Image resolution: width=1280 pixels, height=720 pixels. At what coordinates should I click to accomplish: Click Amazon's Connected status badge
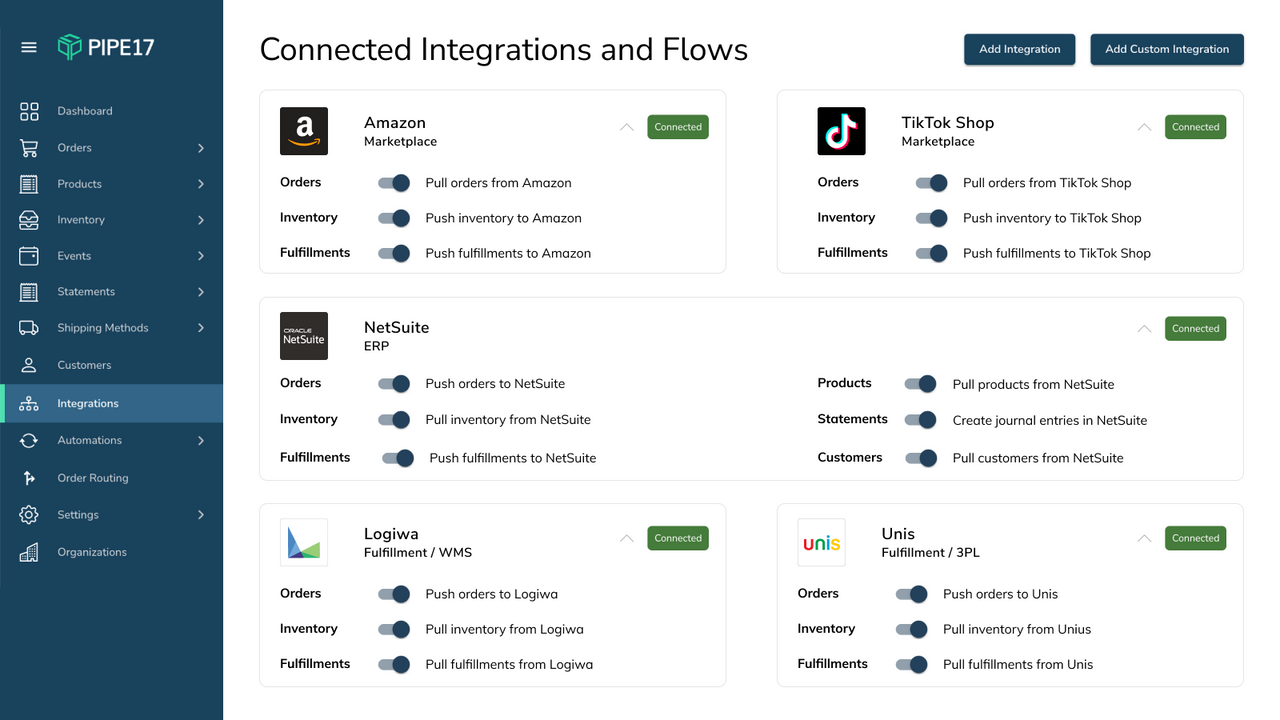pyautogui.click(x=678, y=127)
